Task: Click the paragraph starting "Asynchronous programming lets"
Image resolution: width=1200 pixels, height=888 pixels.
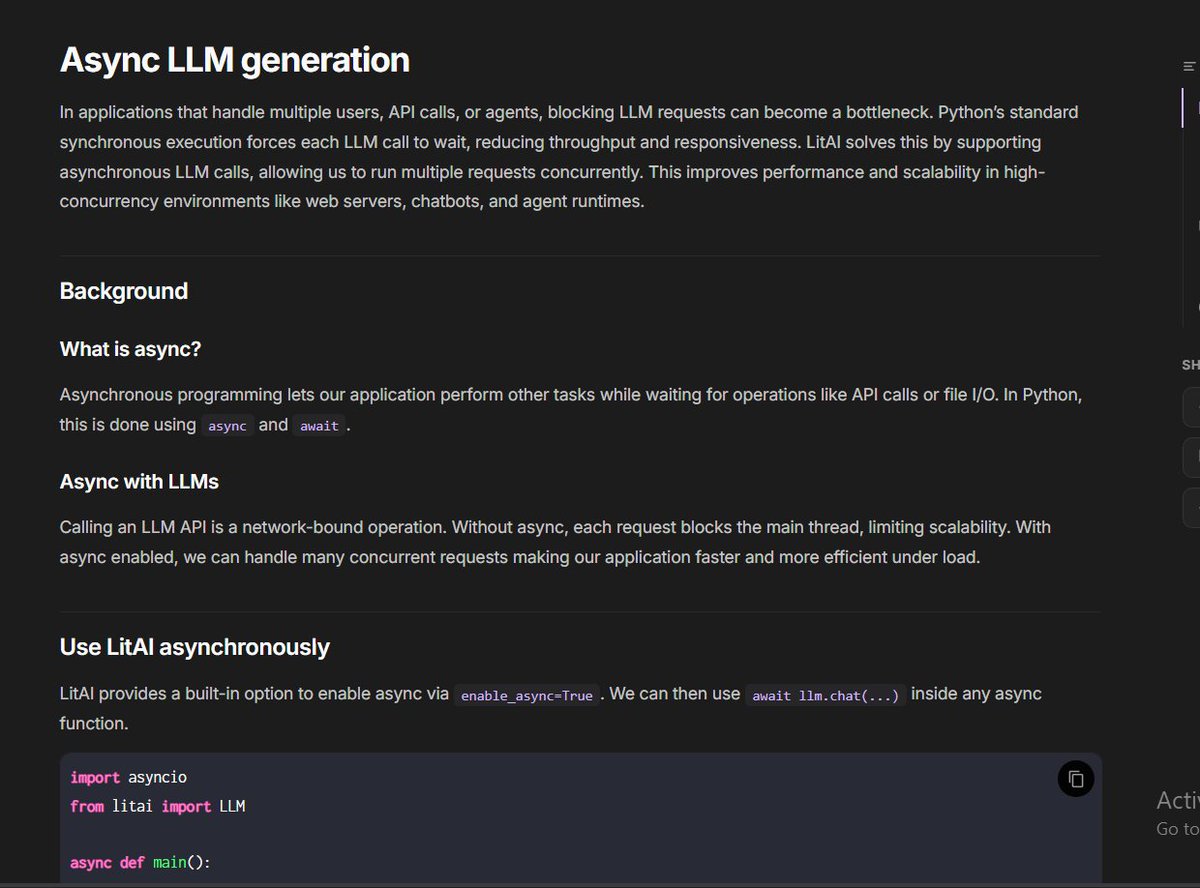Action: [x=571, y=410]
